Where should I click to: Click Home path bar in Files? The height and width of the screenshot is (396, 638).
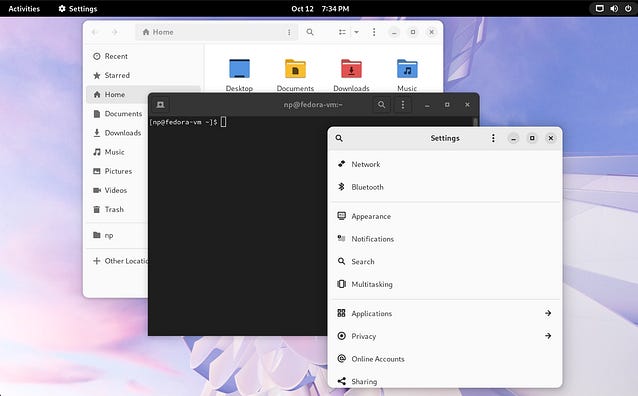click(x=216, y=32)
